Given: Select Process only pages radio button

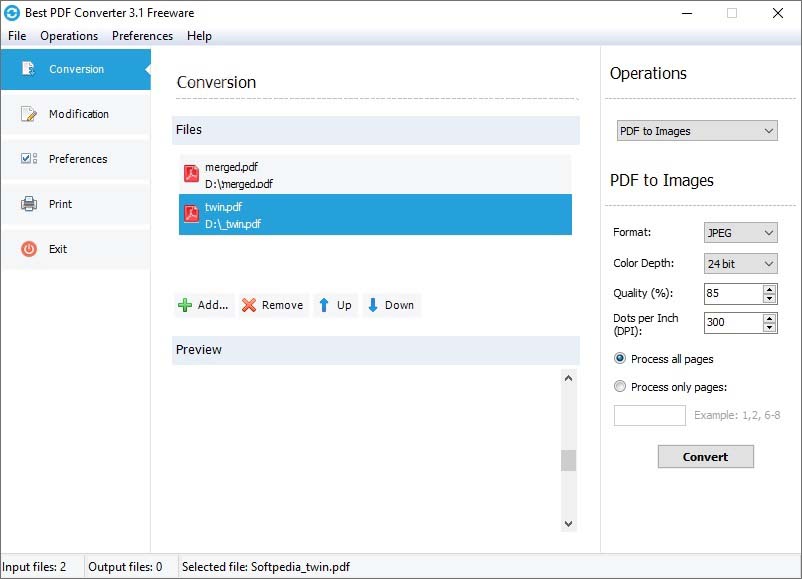Looking at the screenshot, I should [619, 386].
